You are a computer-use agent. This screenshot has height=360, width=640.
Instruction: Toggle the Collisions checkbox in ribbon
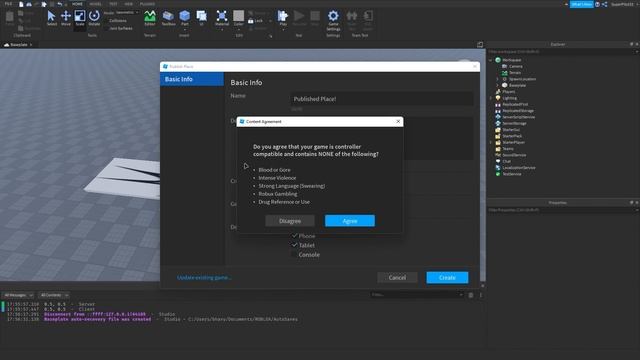coord(106,20)
